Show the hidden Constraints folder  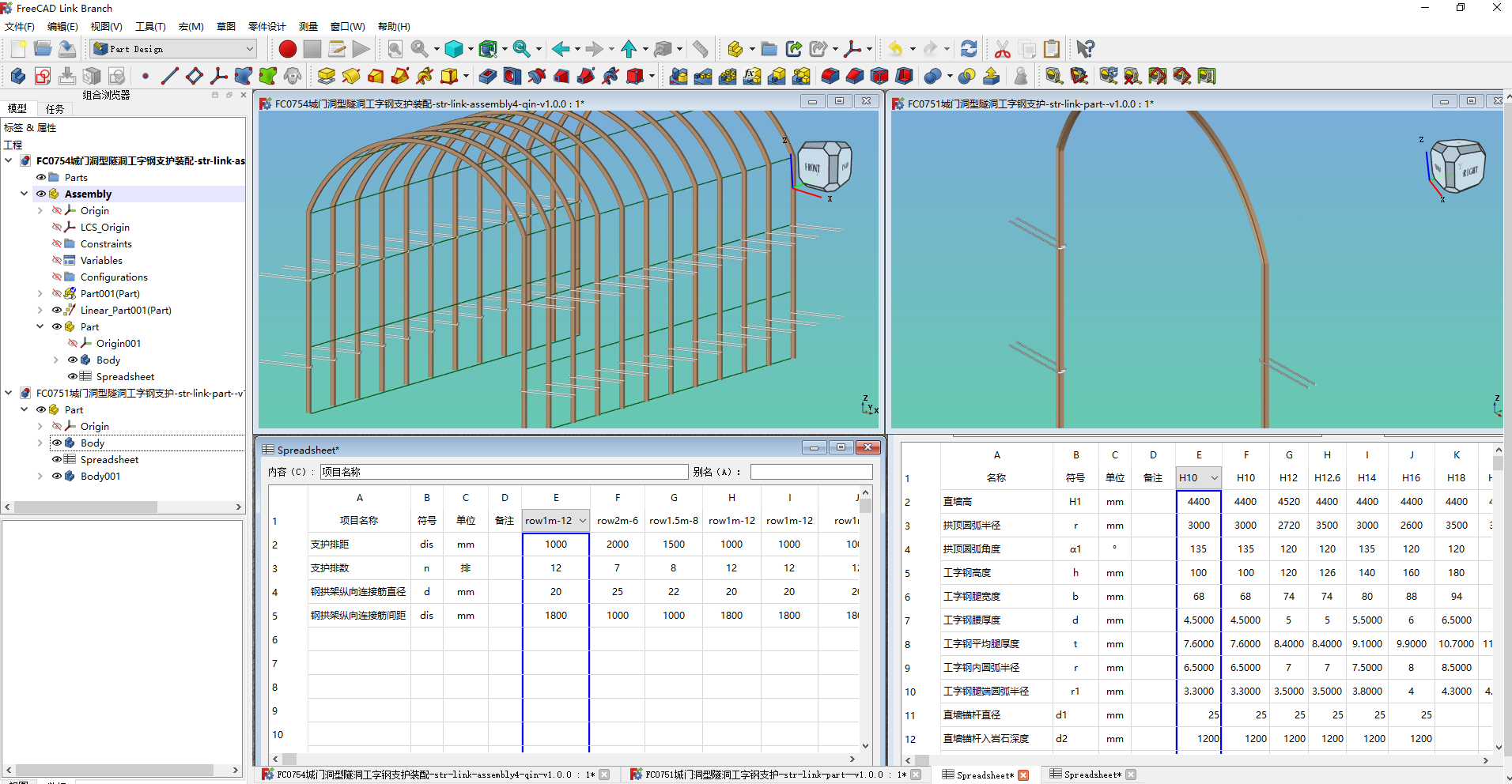[57, 244]
